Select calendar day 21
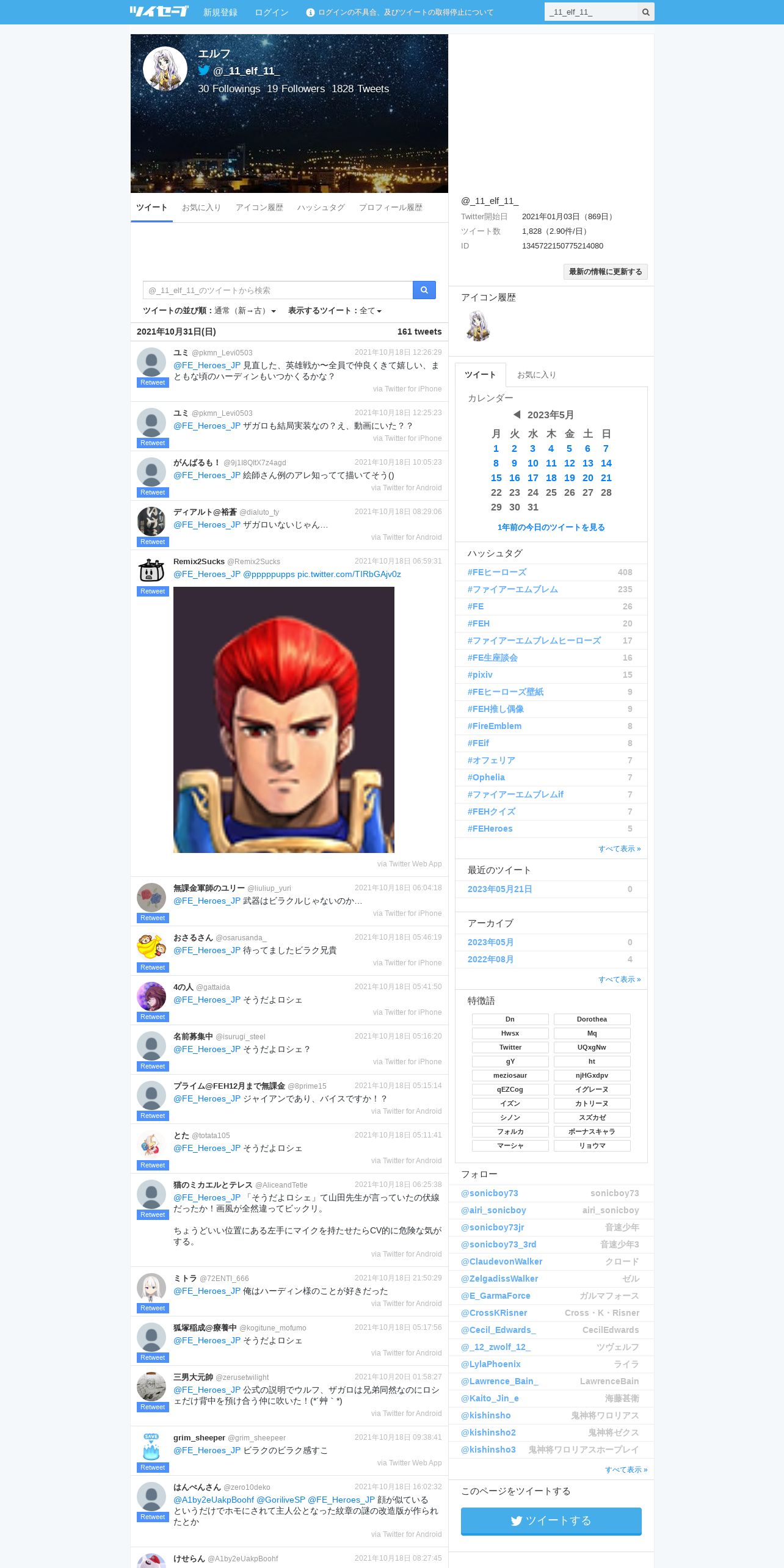 (x=606, y=478)
